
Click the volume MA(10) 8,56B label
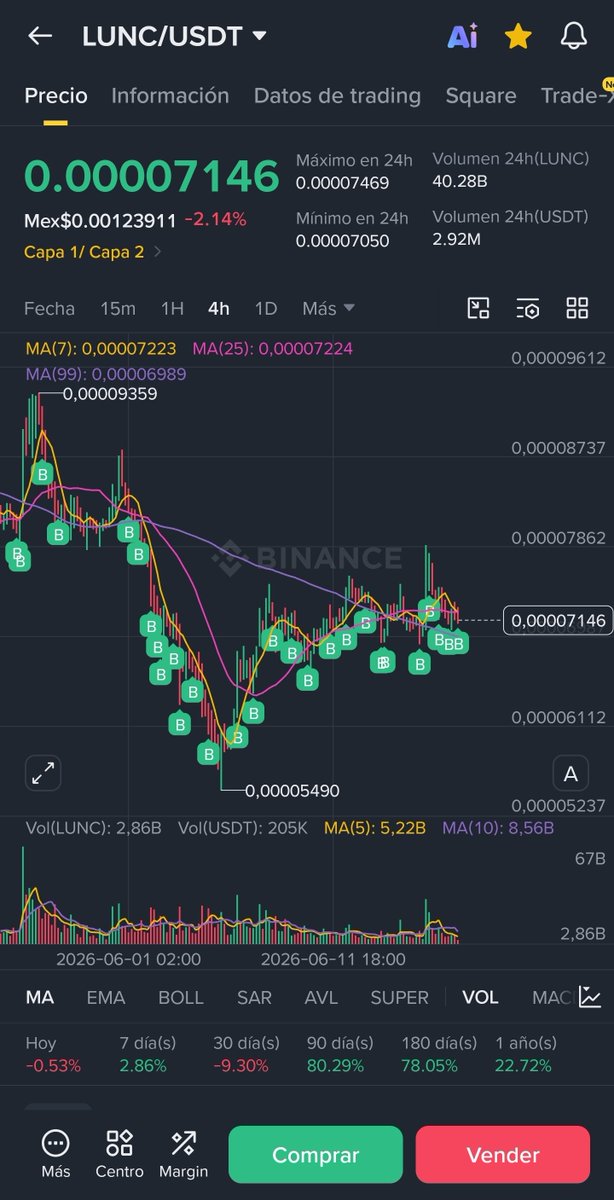[498, 828]
